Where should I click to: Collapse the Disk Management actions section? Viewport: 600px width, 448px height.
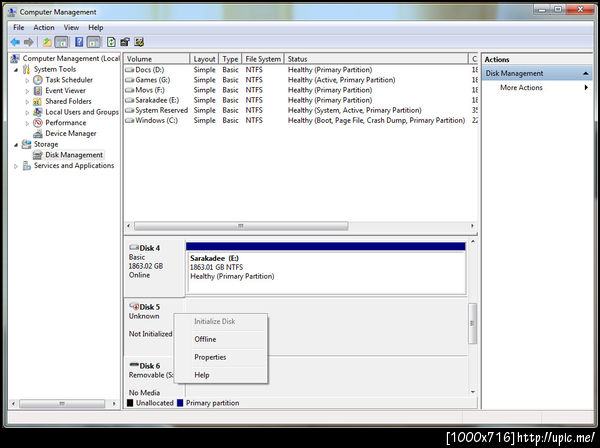click(585, 73)
